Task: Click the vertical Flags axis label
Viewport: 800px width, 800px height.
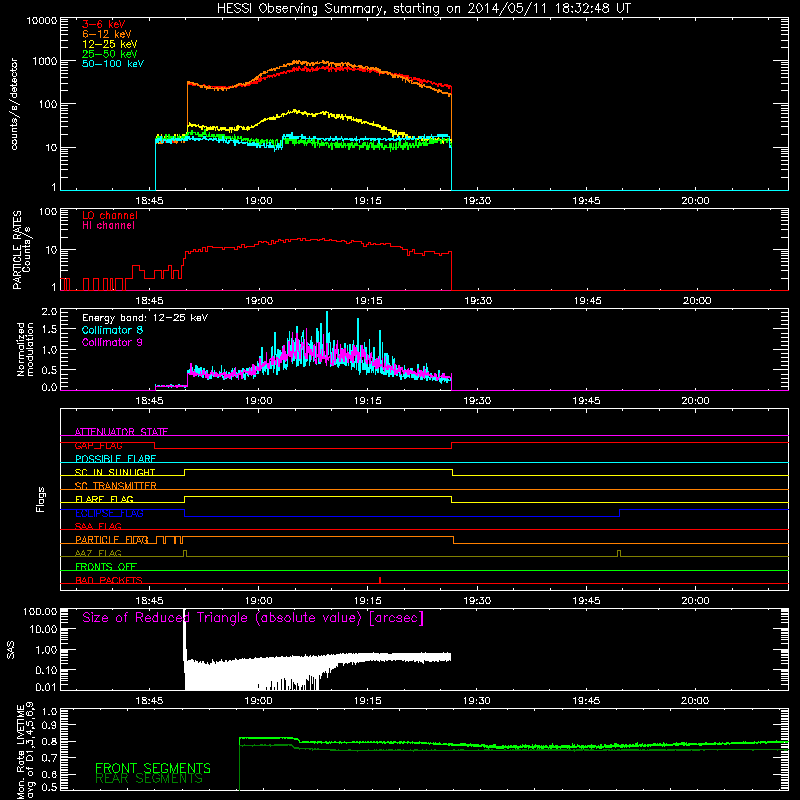Action: coord(41,499)
